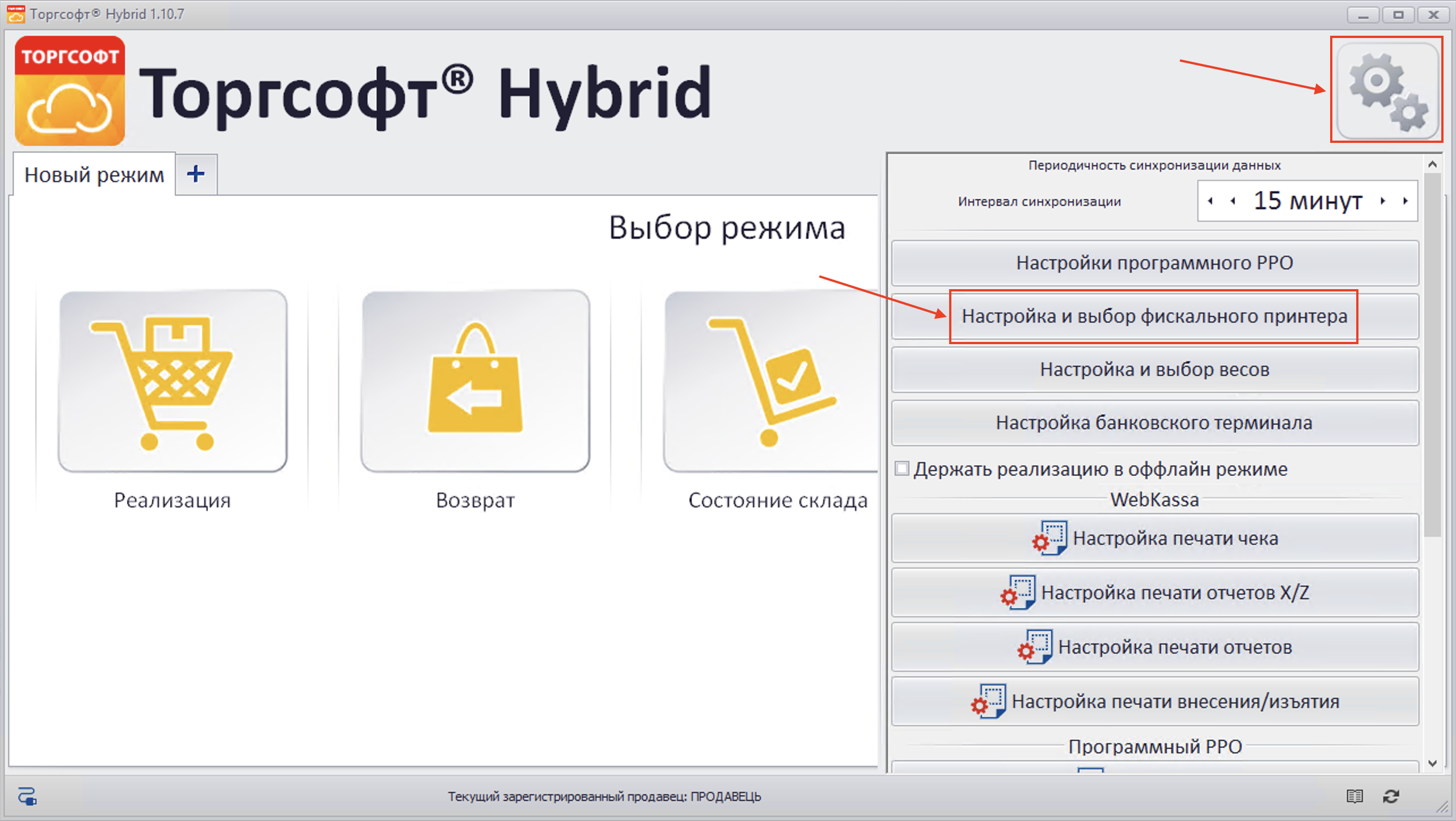Click the 15 минут interval value
This screenshot has width=1456, height=821.
[x=1307, y=201]
